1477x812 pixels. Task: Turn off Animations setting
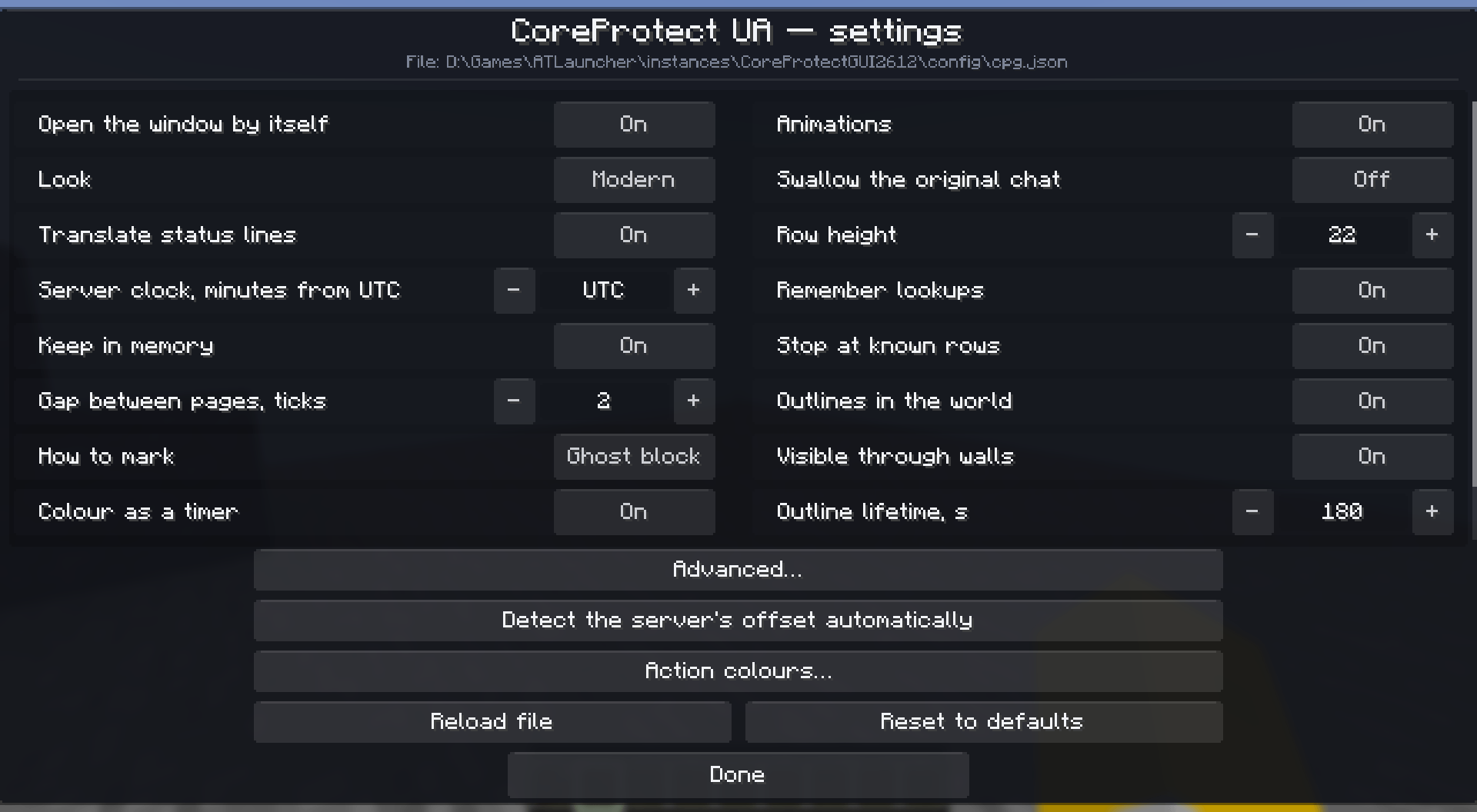point(1372,125)
